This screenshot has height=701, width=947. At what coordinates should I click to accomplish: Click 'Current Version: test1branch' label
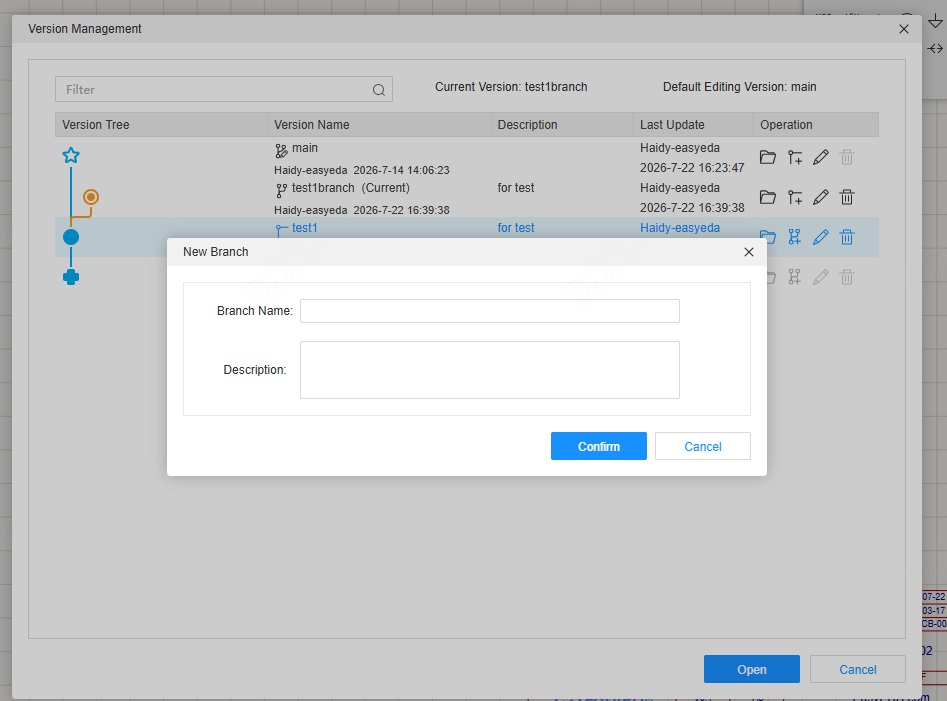tap(511, 87)
